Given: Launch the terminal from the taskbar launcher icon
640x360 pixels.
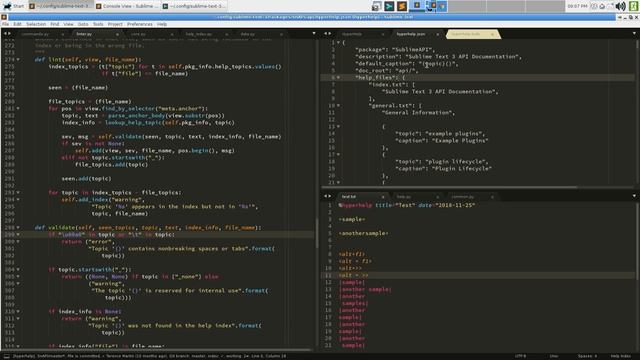Looking at the screenshot, I should [x=389, y=6].
